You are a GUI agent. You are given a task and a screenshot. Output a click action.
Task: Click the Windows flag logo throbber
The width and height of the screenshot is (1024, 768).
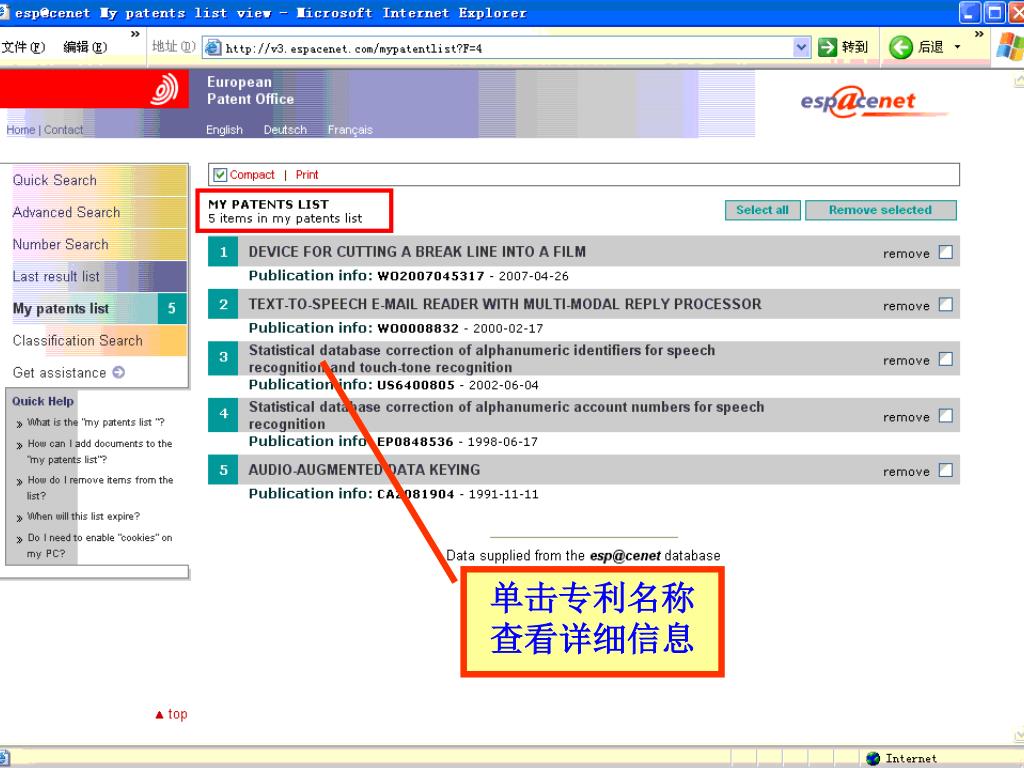pyautogui.click(x=1010, y=47)
